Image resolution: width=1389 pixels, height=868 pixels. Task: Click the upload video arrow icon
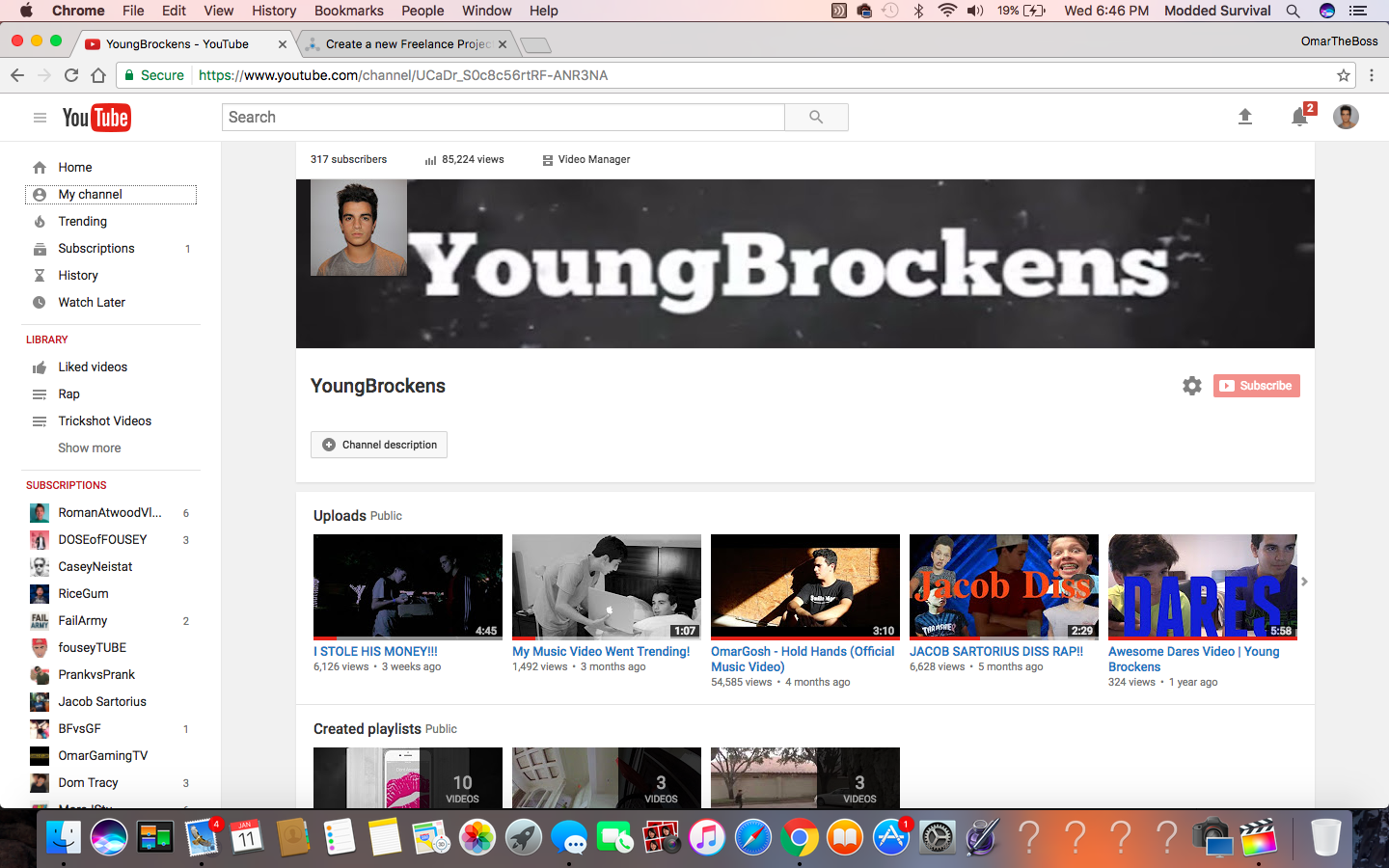click(x=1244, y=117)
